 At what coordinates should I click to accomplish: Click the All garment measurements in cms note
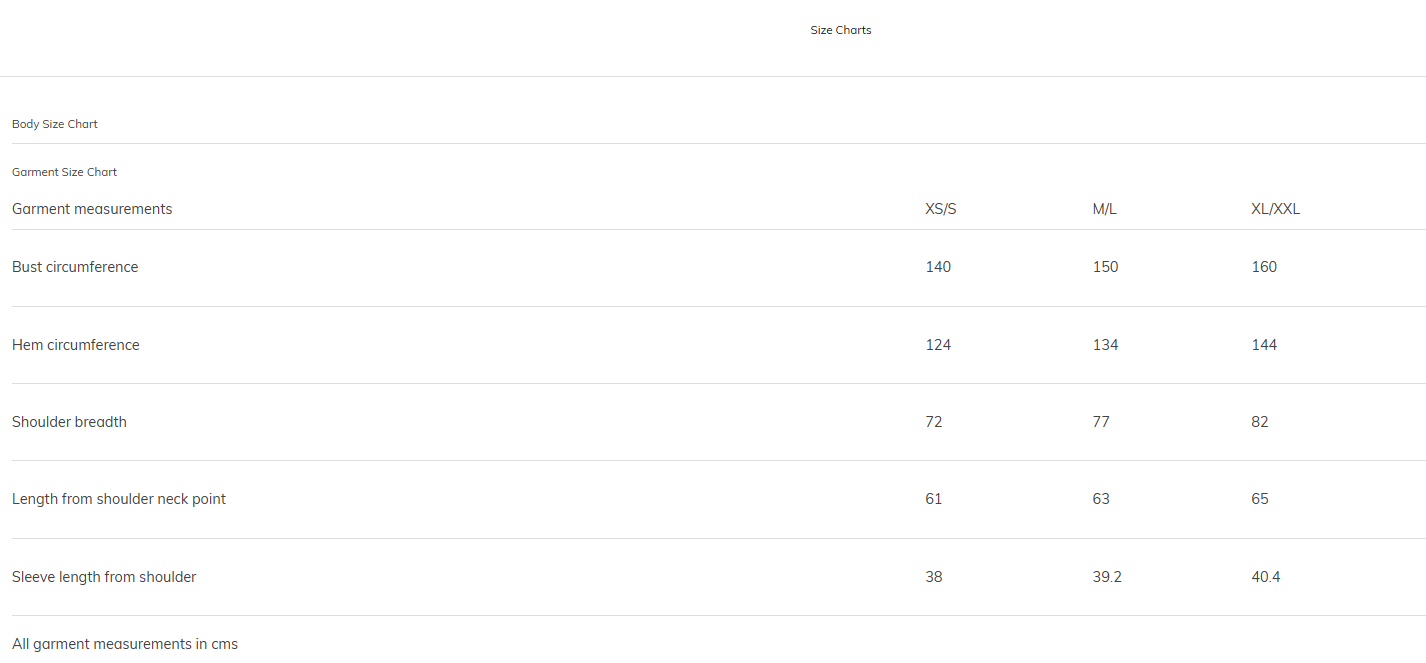125,644
